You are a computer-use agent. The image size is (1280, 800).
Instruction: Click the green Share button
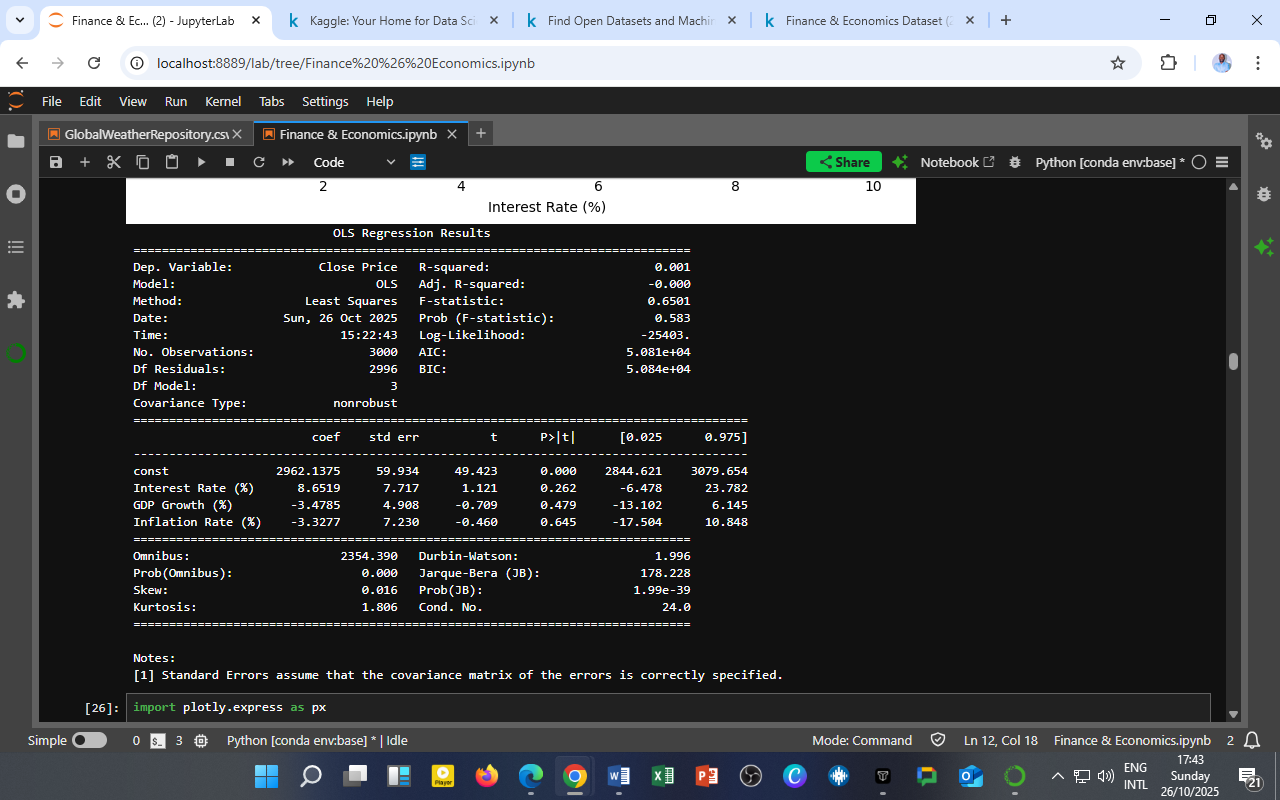(x=843, y=161)
